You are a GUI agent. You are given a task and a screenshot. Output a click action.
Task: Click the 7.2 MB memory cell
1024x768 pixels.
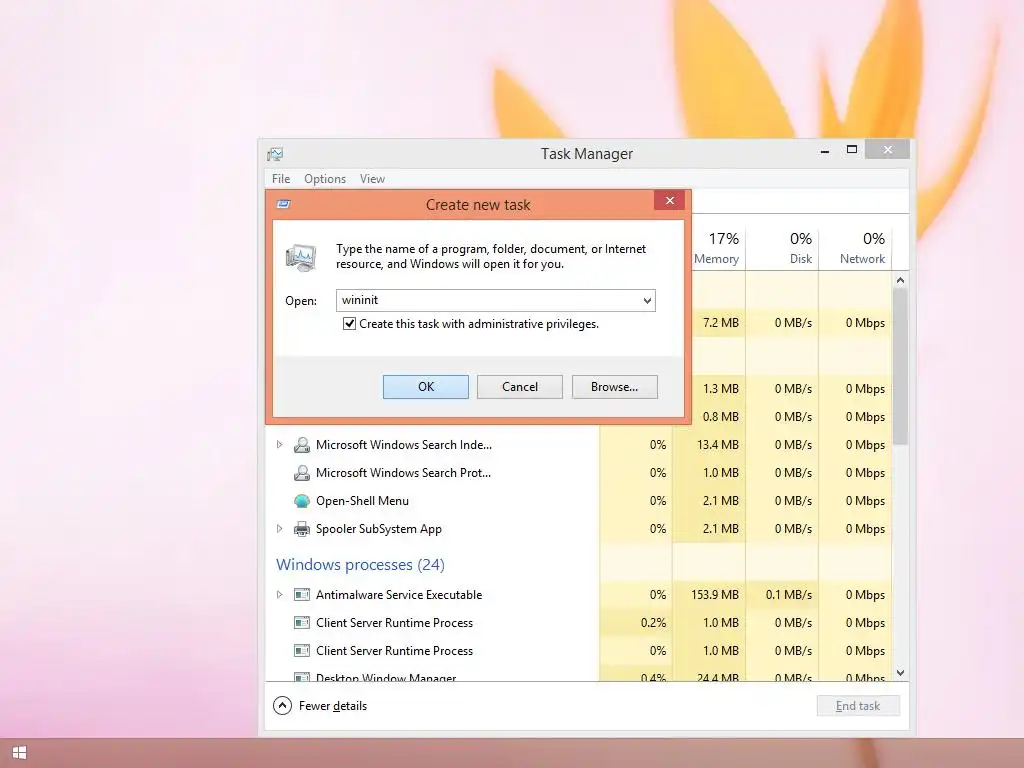(721, 323)
